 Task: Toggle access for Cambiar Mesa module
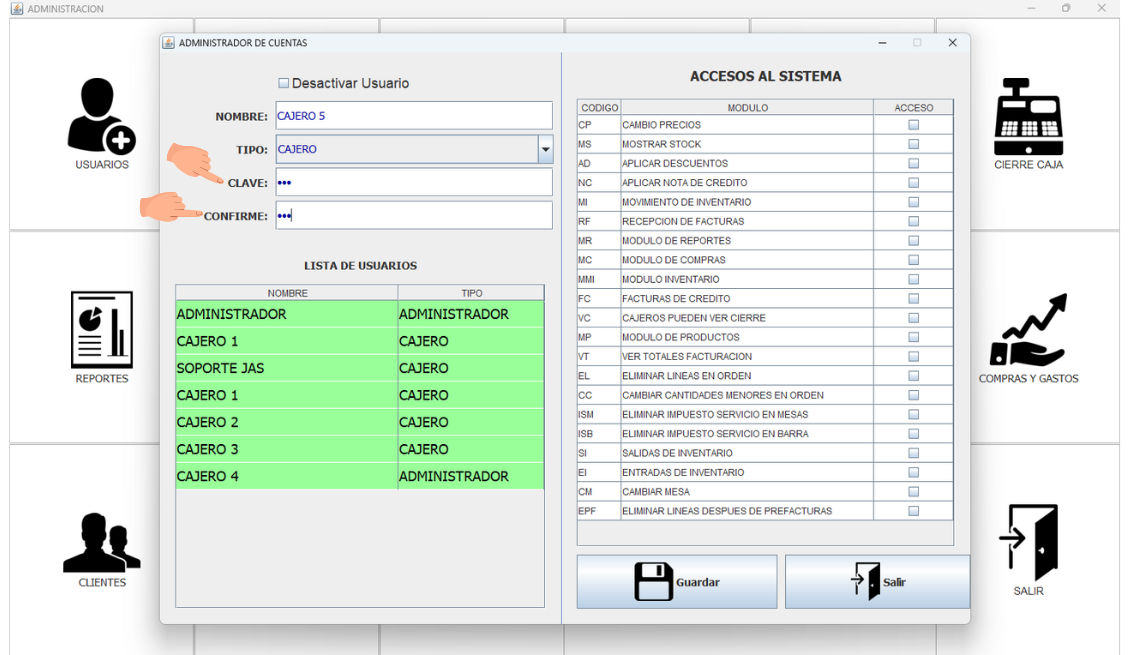coord(913,492)
